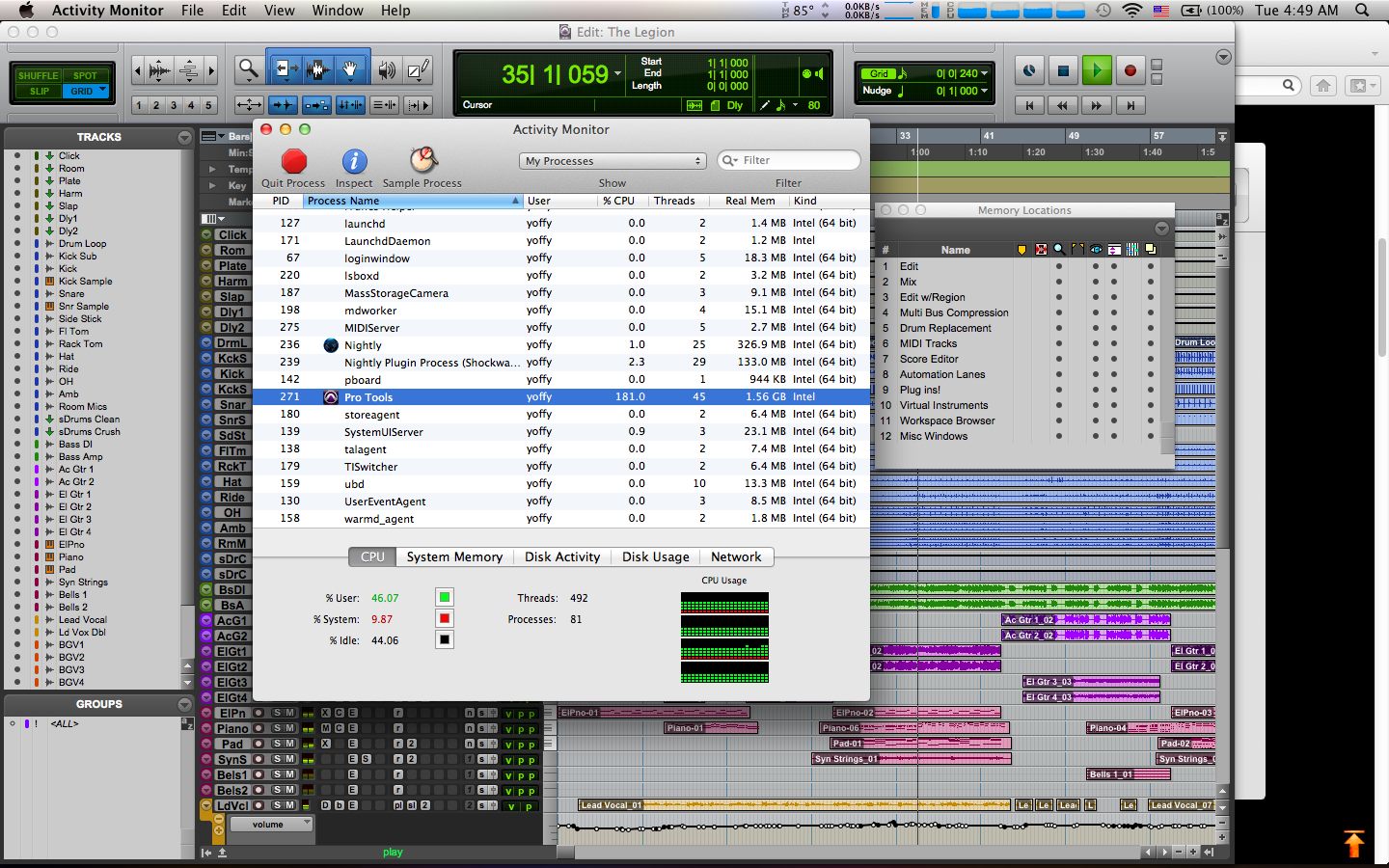Open the My Processes show dropdown

(x=613, y=161)
